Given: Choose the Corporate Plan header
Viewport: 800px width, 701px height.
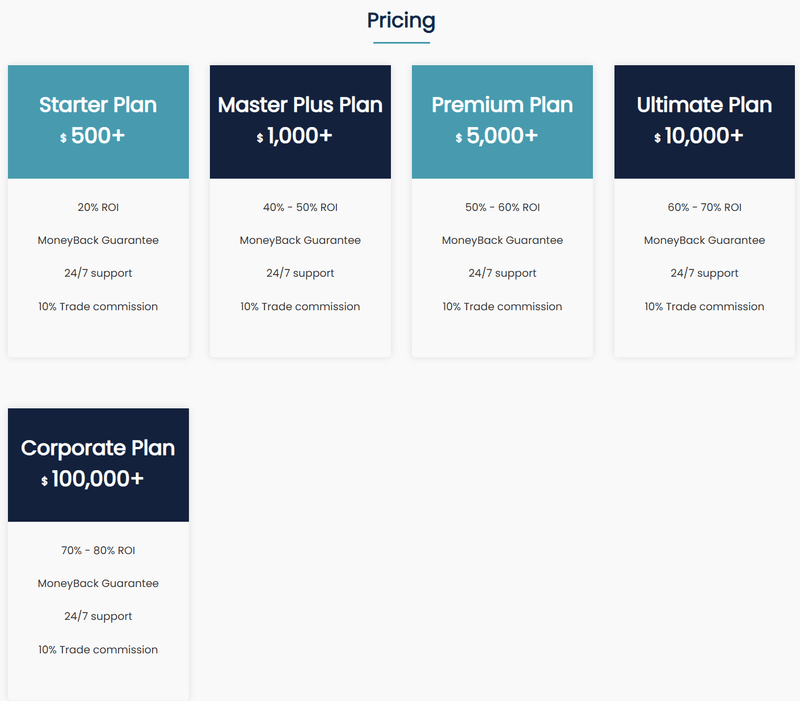Looking at the screenshot, I should 98,464.
